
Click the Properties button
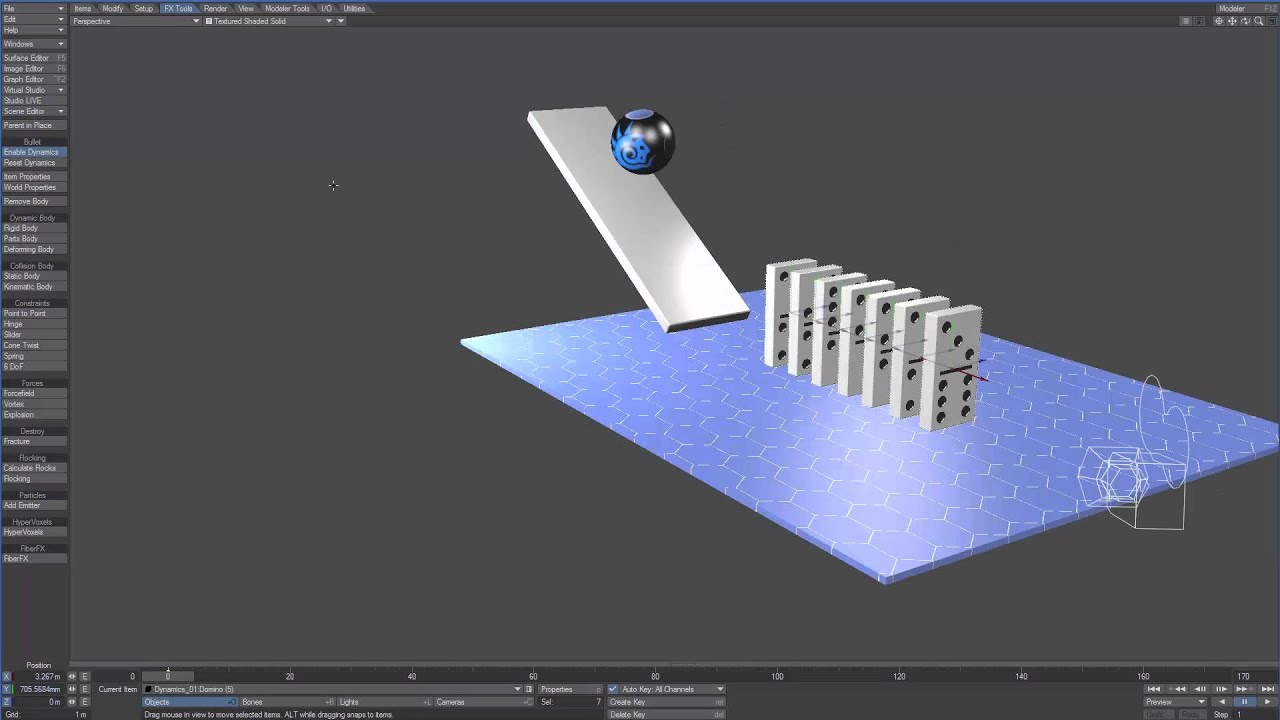[570, 689]
